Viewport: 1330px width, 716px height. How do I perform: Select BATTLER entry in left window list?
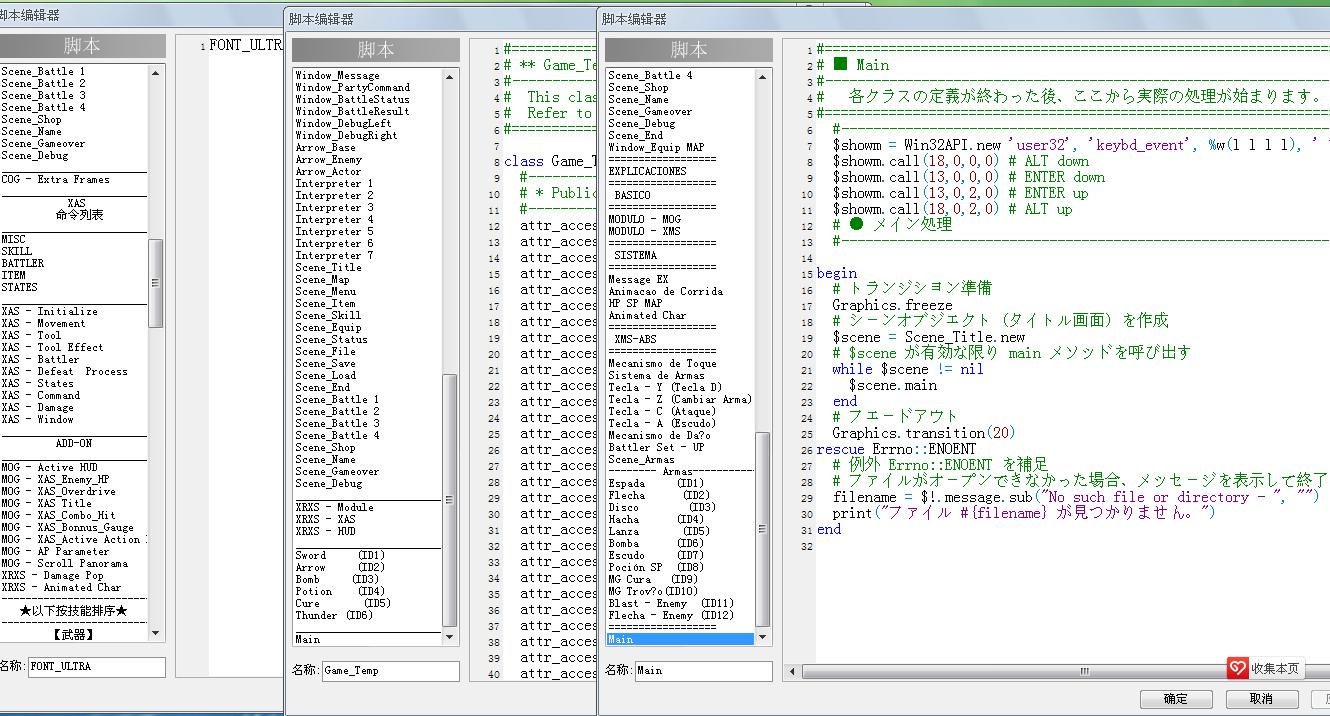point(23,263)
